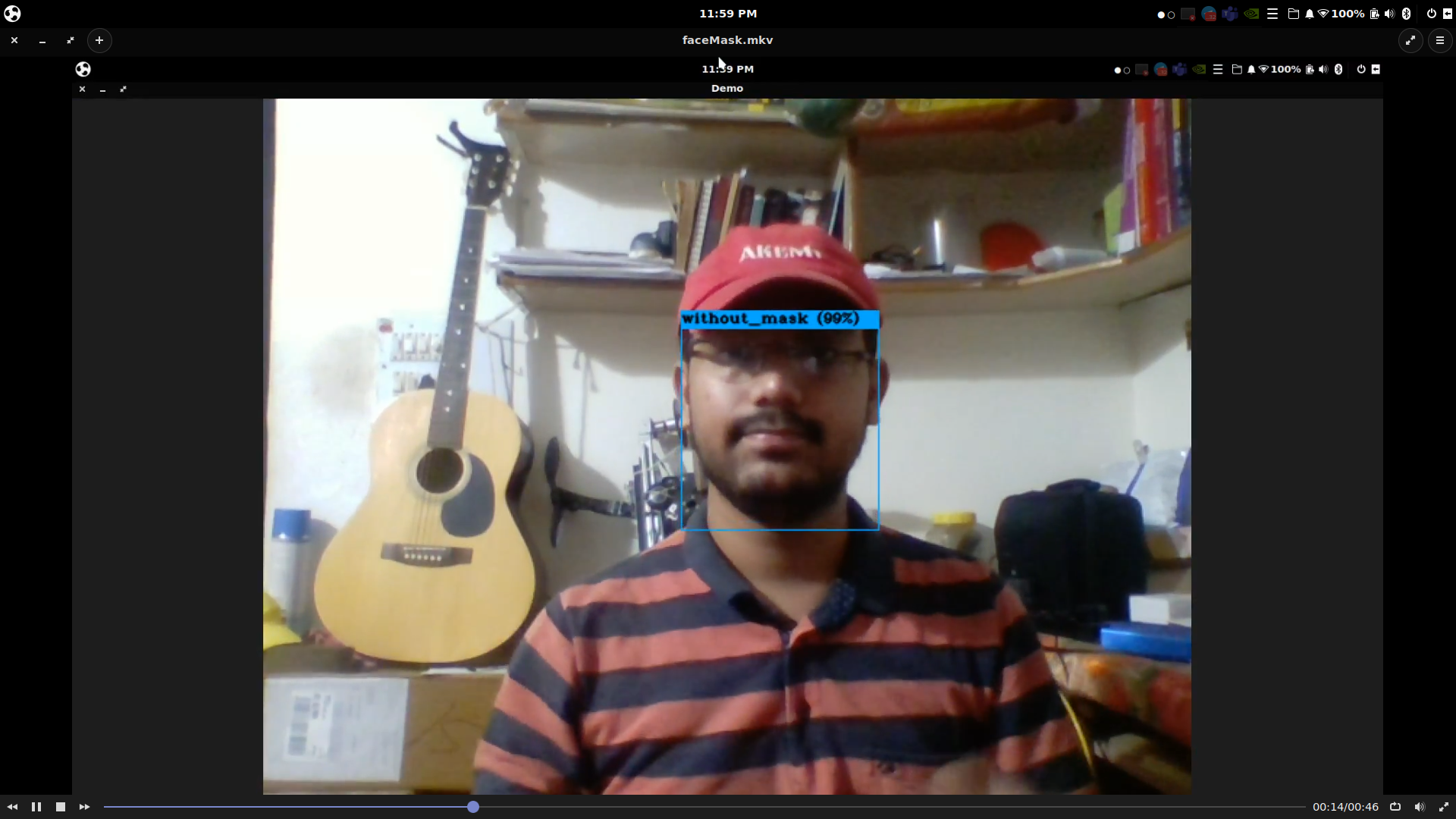Open system tray list menu icon
This screenshot has height=819, width=1456.
coord(1272,14)
